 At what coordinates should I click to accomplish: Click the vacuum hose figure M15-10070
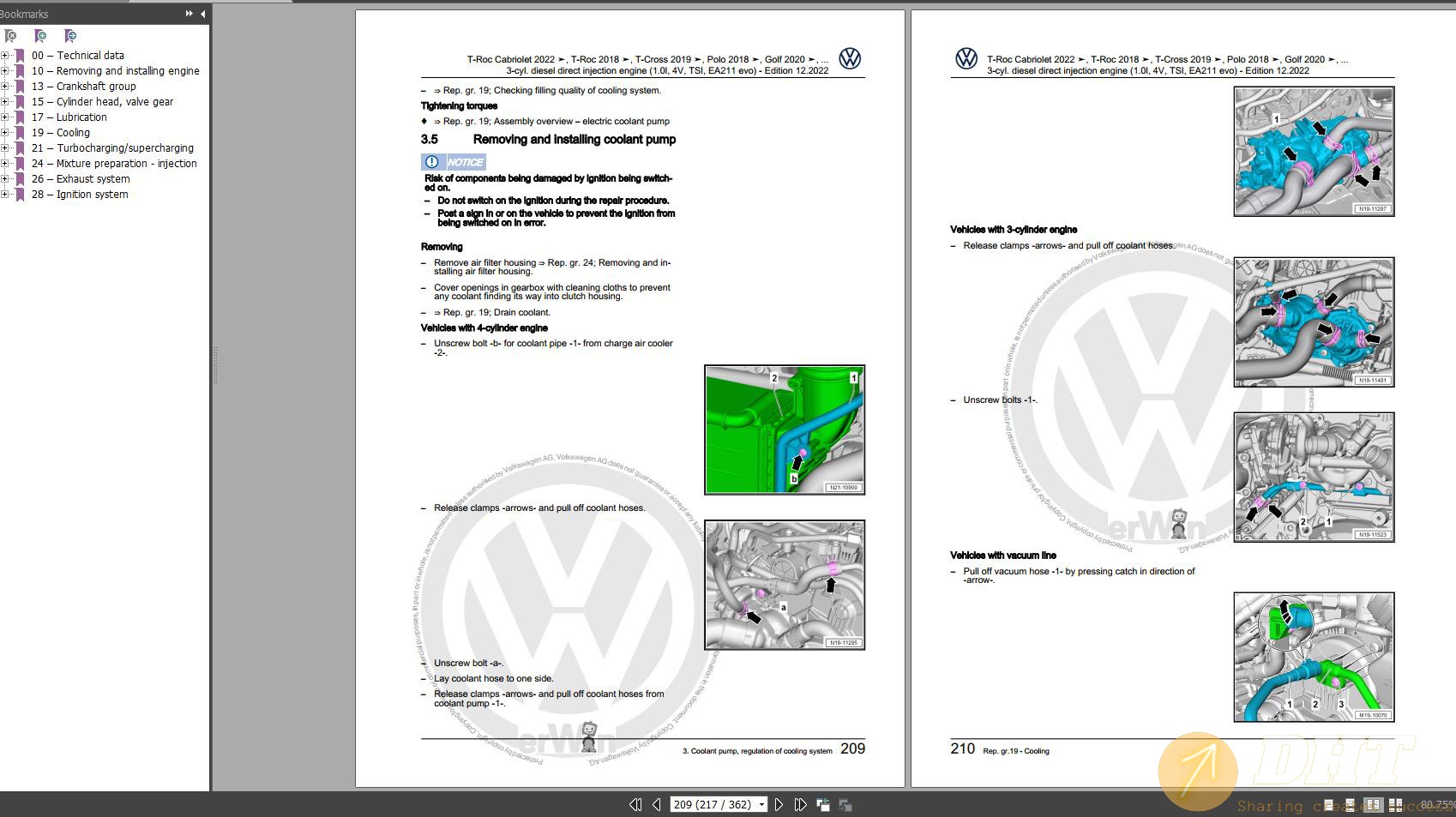tap(1314, 657)
